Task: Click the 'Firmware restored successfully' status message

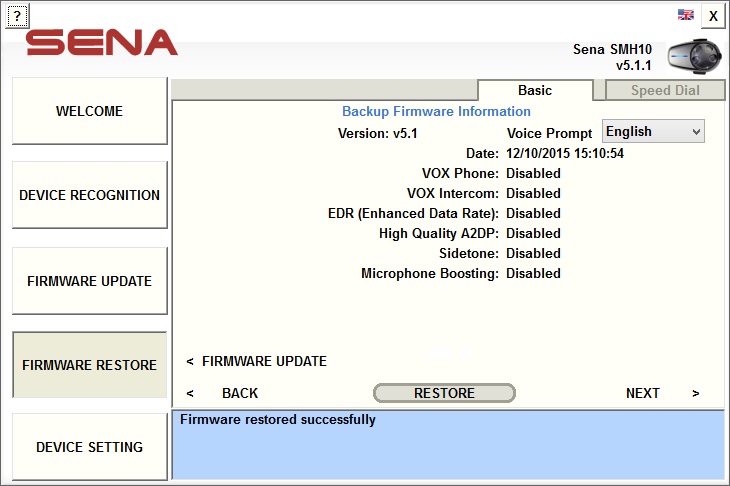Action: pyautogui.click(x=278, y=419)
